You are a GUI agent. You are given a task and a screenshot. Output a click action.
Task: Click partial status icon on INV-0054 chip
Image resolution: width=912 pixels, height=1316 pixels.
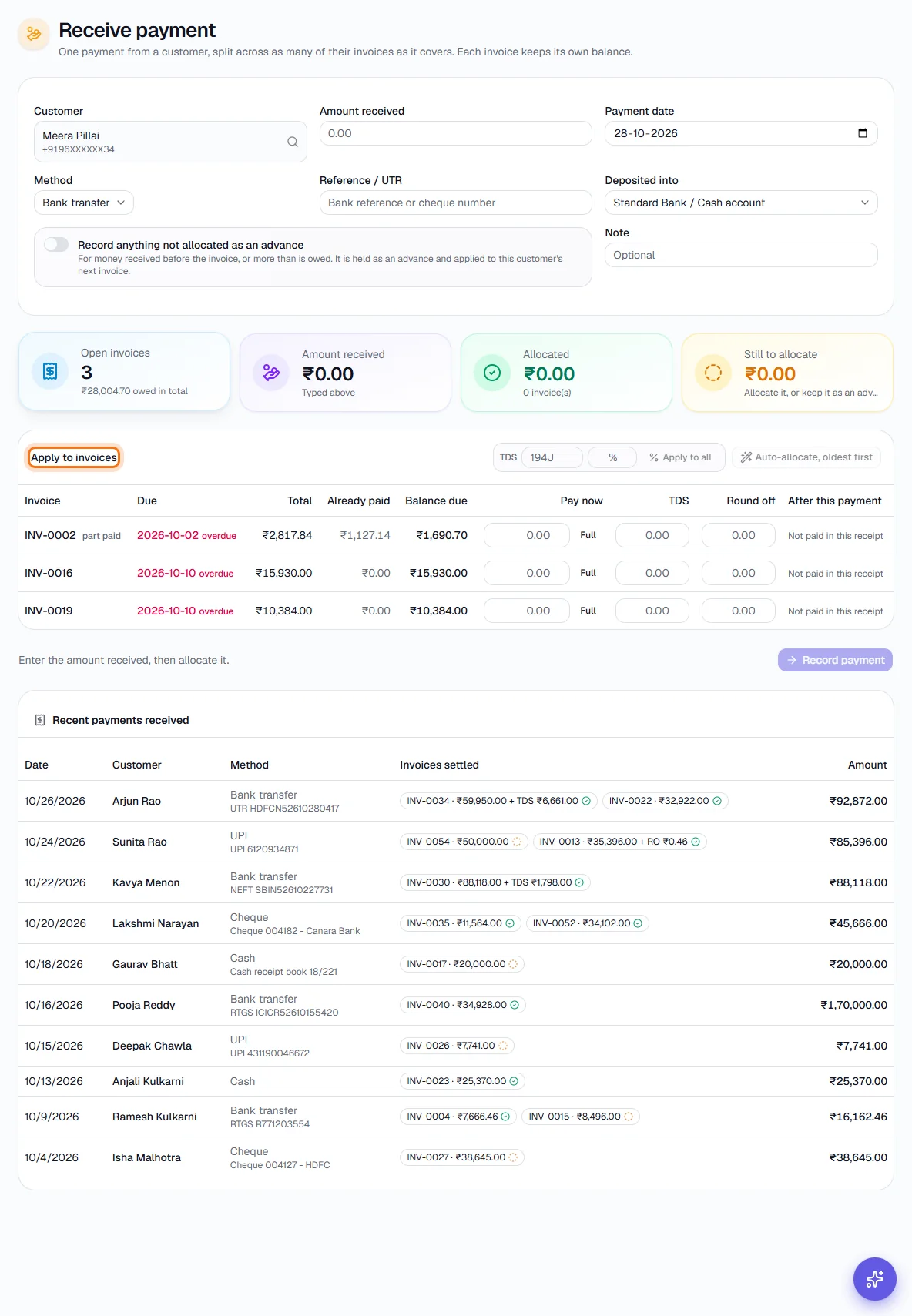tap(517, 842)
